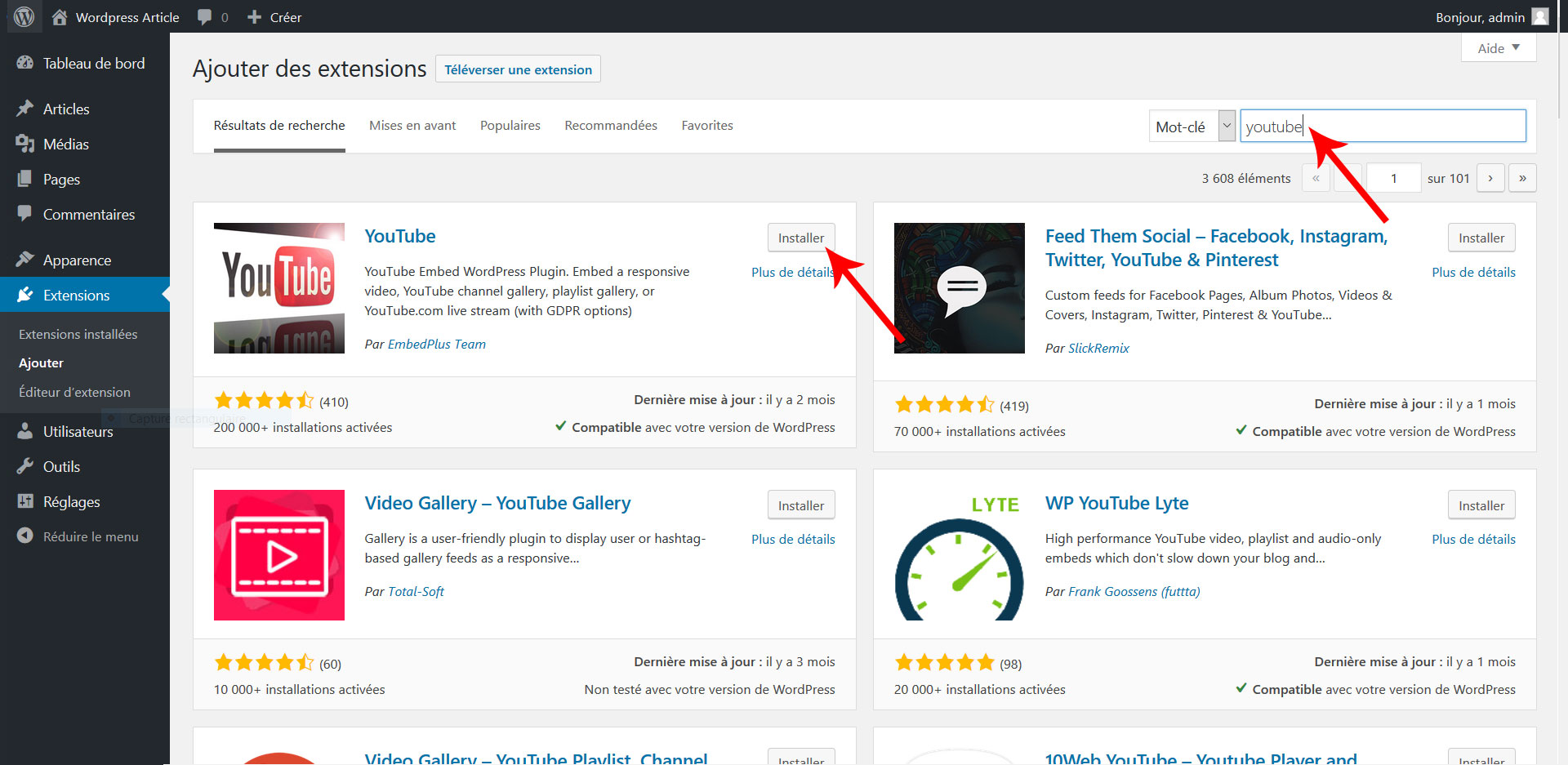Open Wordpress Article site name link
Viewport: 1568px width, 765px height.
tap(127, 17)
